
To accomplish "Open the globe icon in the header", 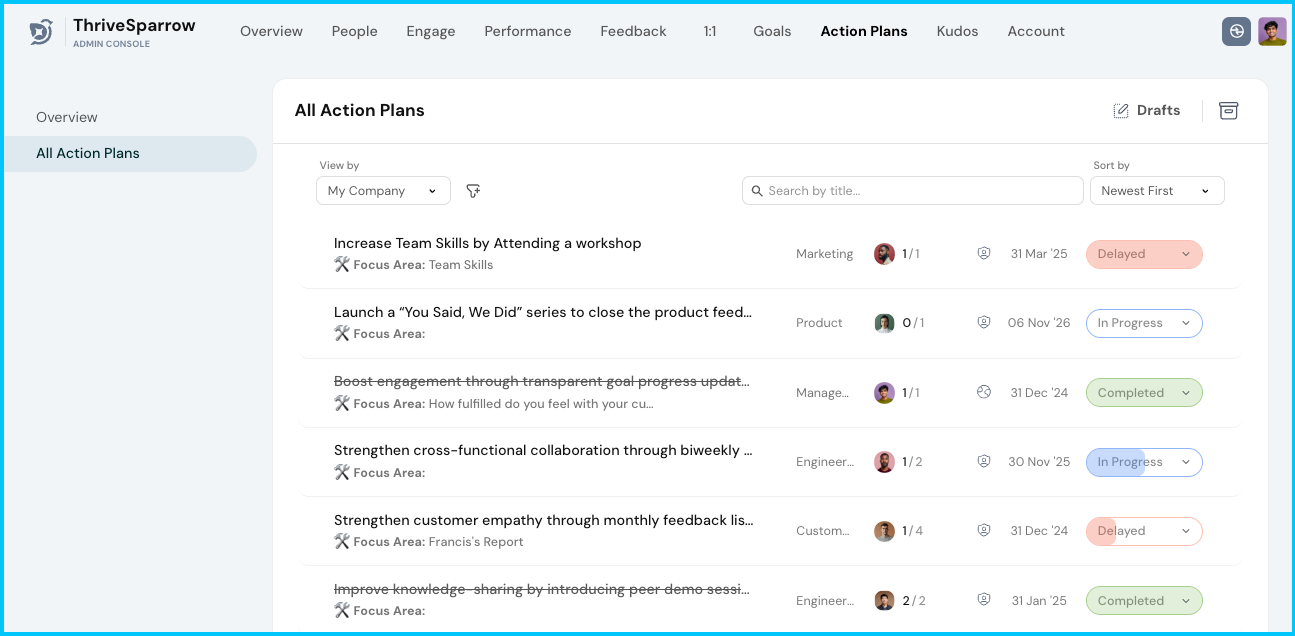I will click(x=1236, y=32).
